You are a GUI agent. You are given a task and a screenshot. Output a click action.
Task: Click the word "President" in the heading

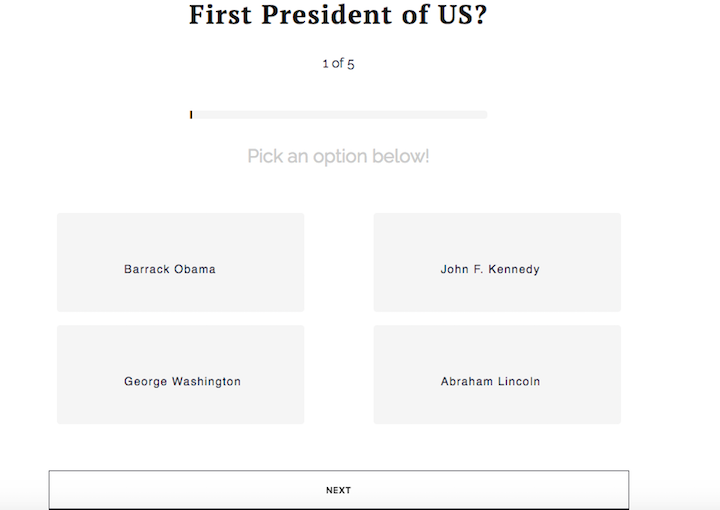pos(327,15)
